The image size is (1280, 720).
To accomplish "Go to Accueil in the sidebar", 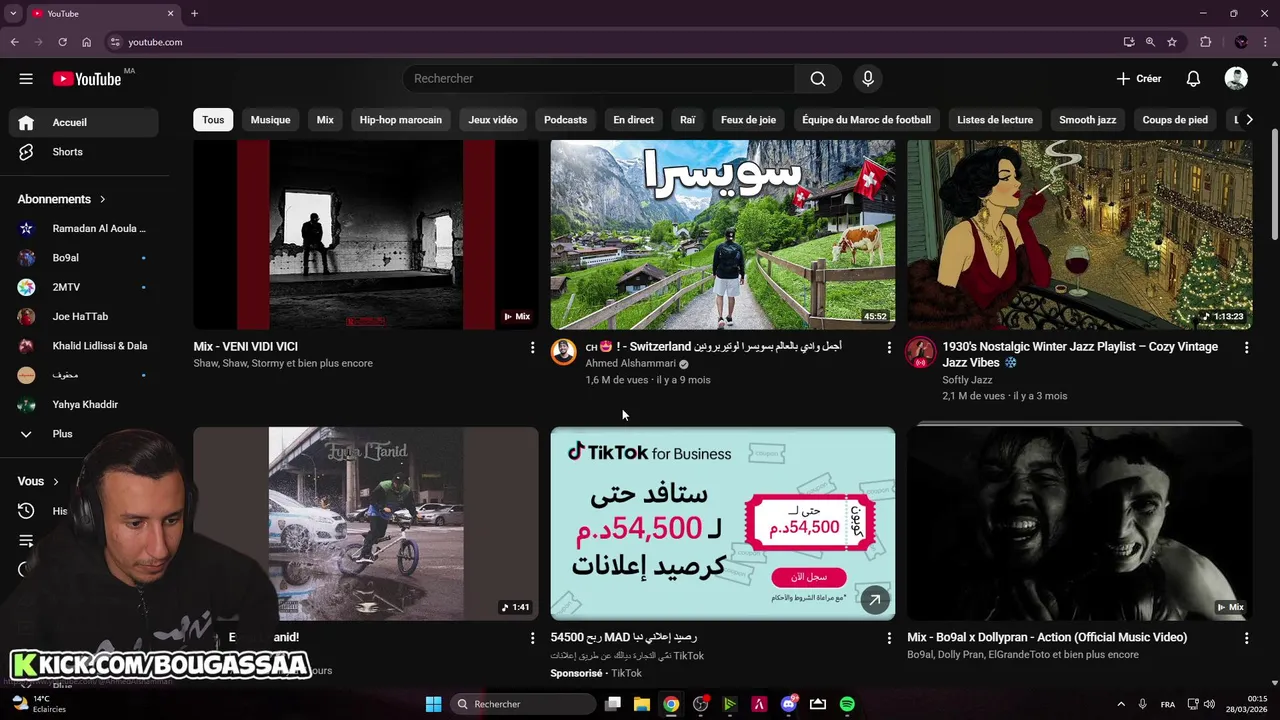I will 84,122.
